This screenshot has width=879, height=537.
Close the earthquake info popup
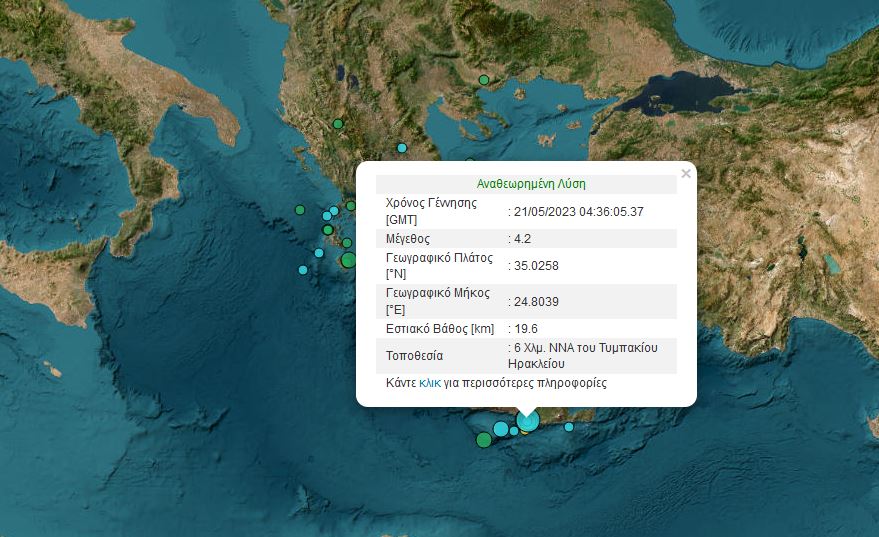point(685,174)
